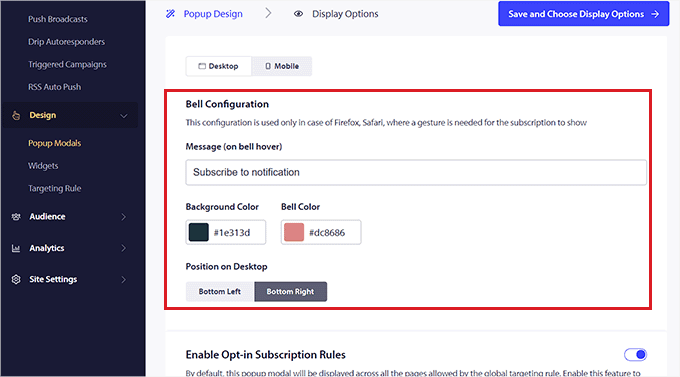Open Popup Modals in the sidebar
Image resolution: width=680 pixels, height=377 pixels.
[55, 143]
